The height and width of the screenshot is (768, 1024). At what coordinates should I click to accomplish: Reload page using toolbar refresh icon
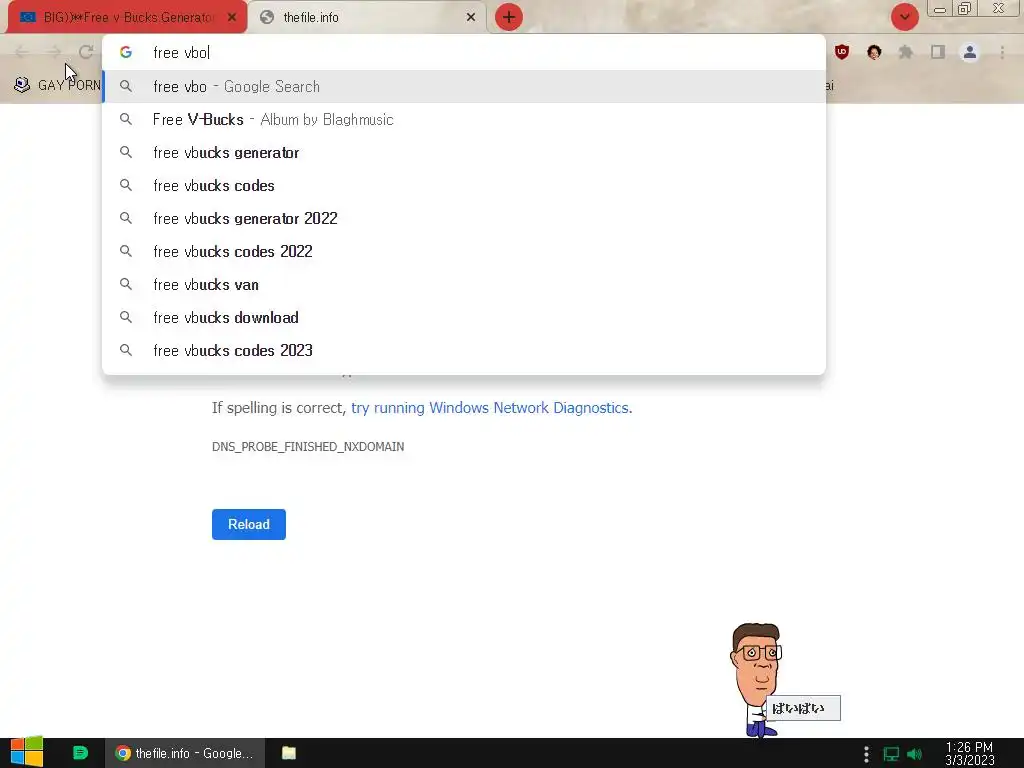(86, 52)
